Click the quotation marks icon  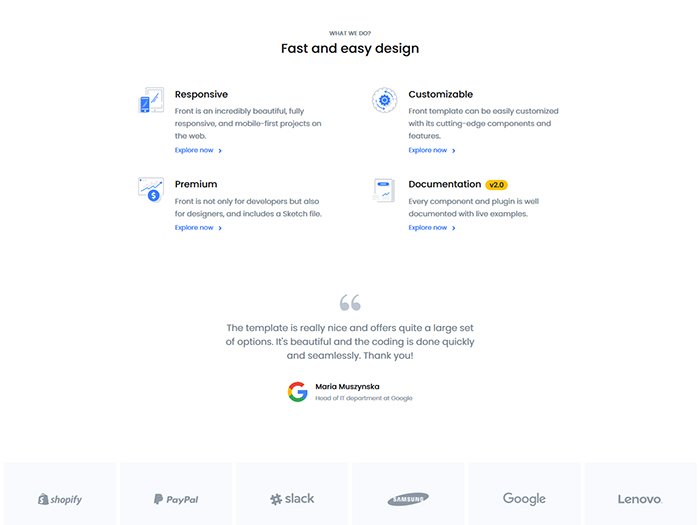click(350, 302)
